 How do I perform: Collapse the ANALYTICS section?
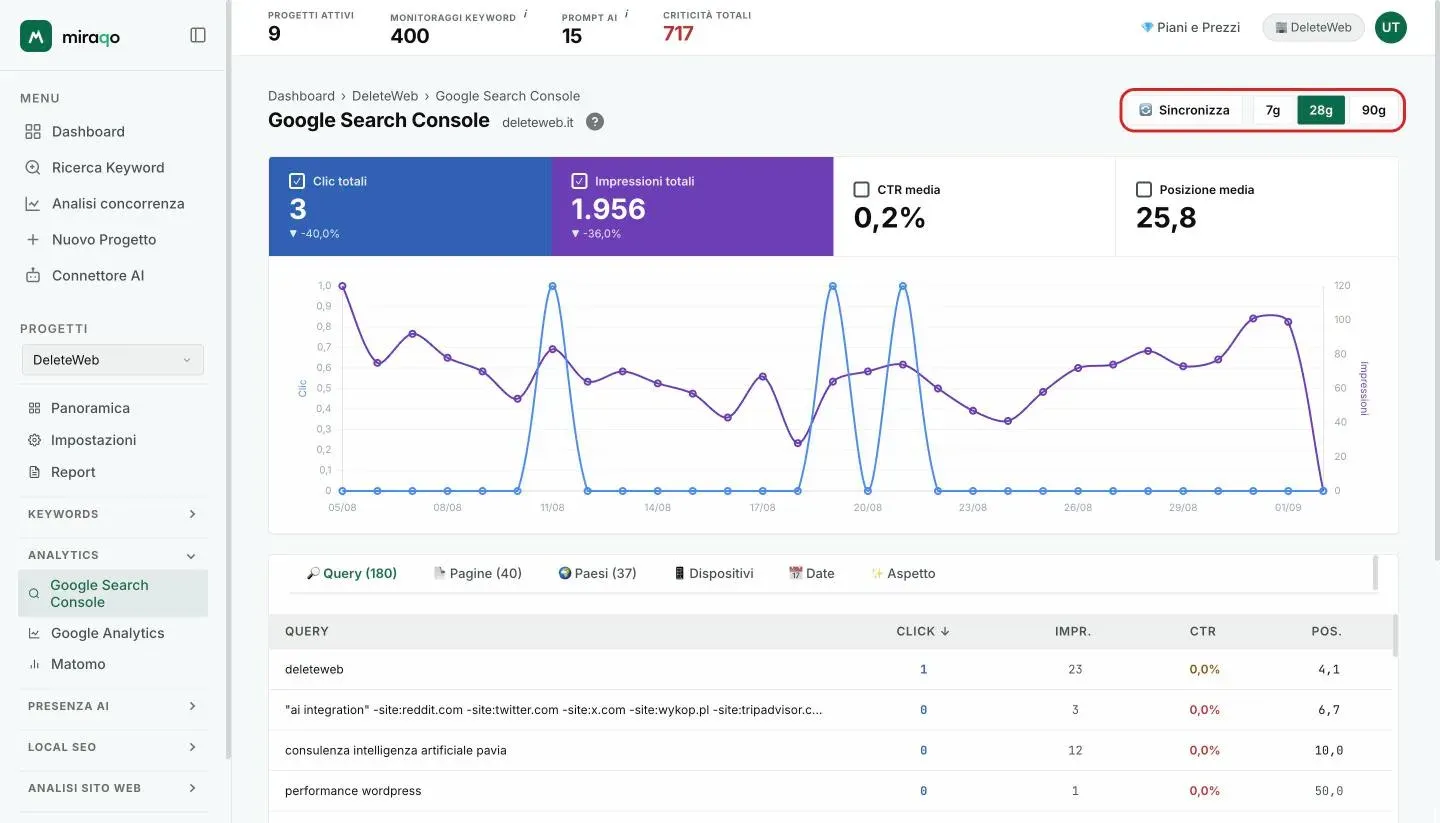pyautogui.click(x=112, y=555)
